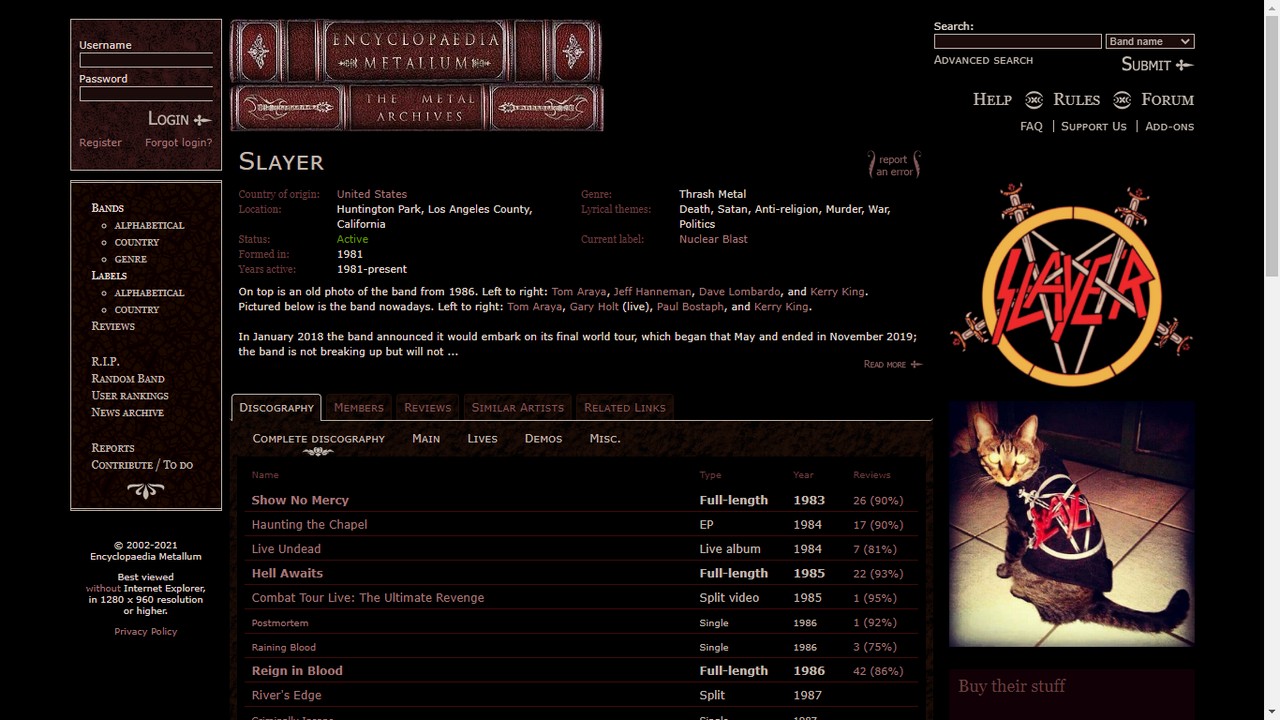Open Gary Holt's artist page

594,307
